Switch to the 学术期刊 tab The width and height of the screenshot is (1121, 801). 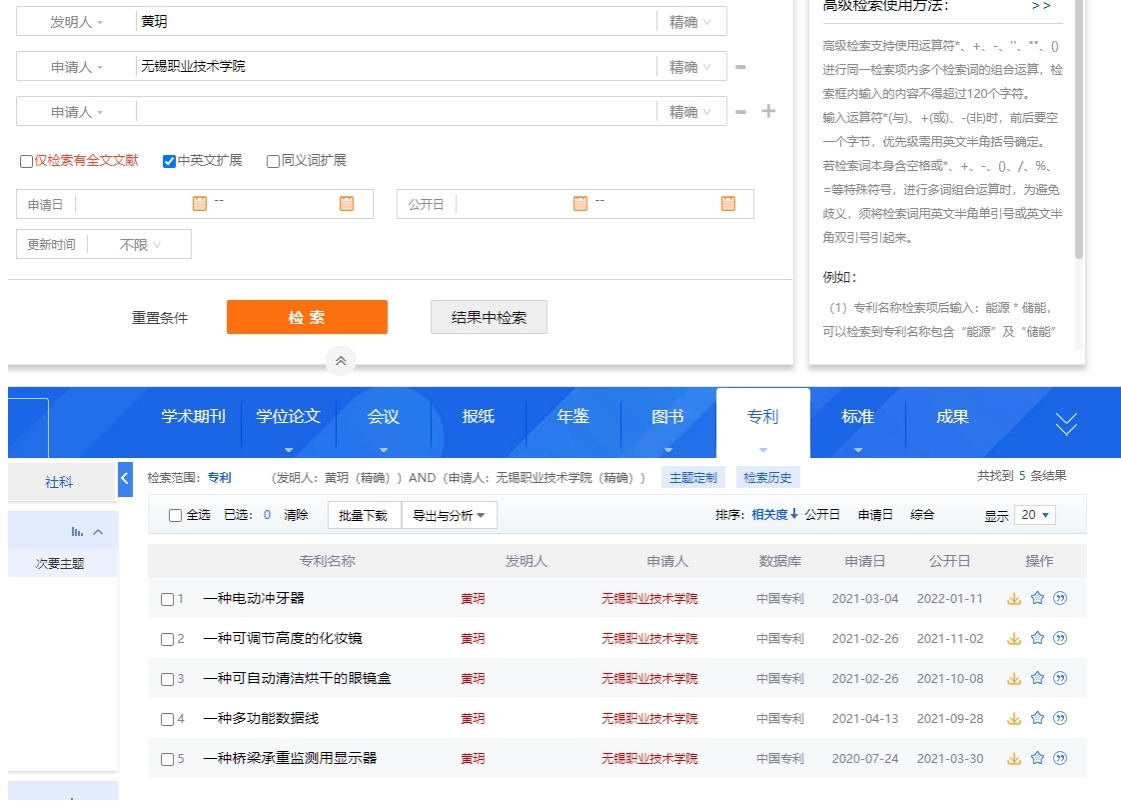(x=193, y=417)
